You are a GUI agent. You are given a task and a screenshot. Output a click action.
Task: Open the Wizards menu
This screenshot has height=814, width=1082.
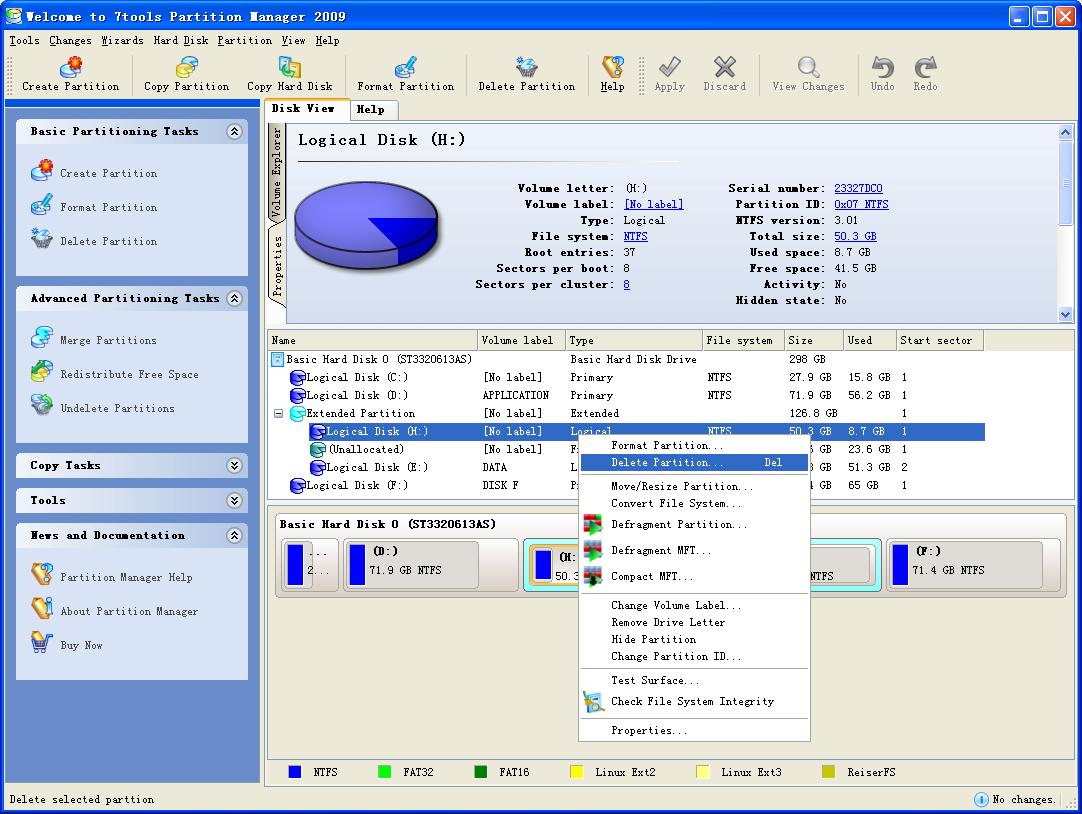tap(122, 41)
